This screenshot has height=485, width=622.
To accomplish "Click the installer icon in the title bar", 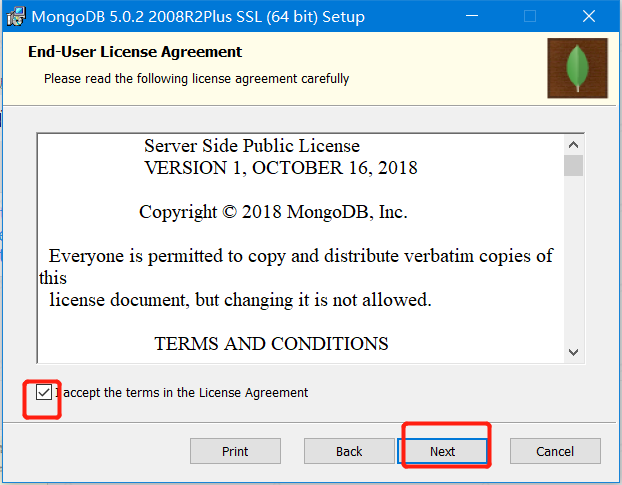I will tap(16, 16).
